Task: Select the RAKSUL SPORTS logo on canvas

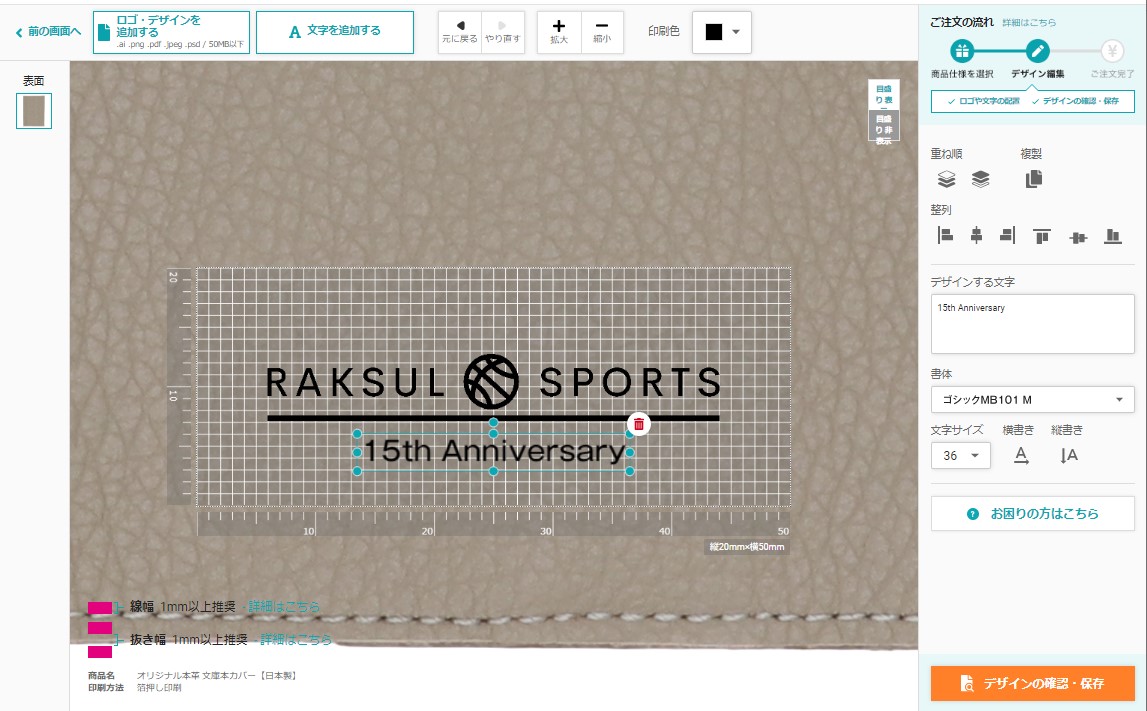Action: [x=493, y=386]
